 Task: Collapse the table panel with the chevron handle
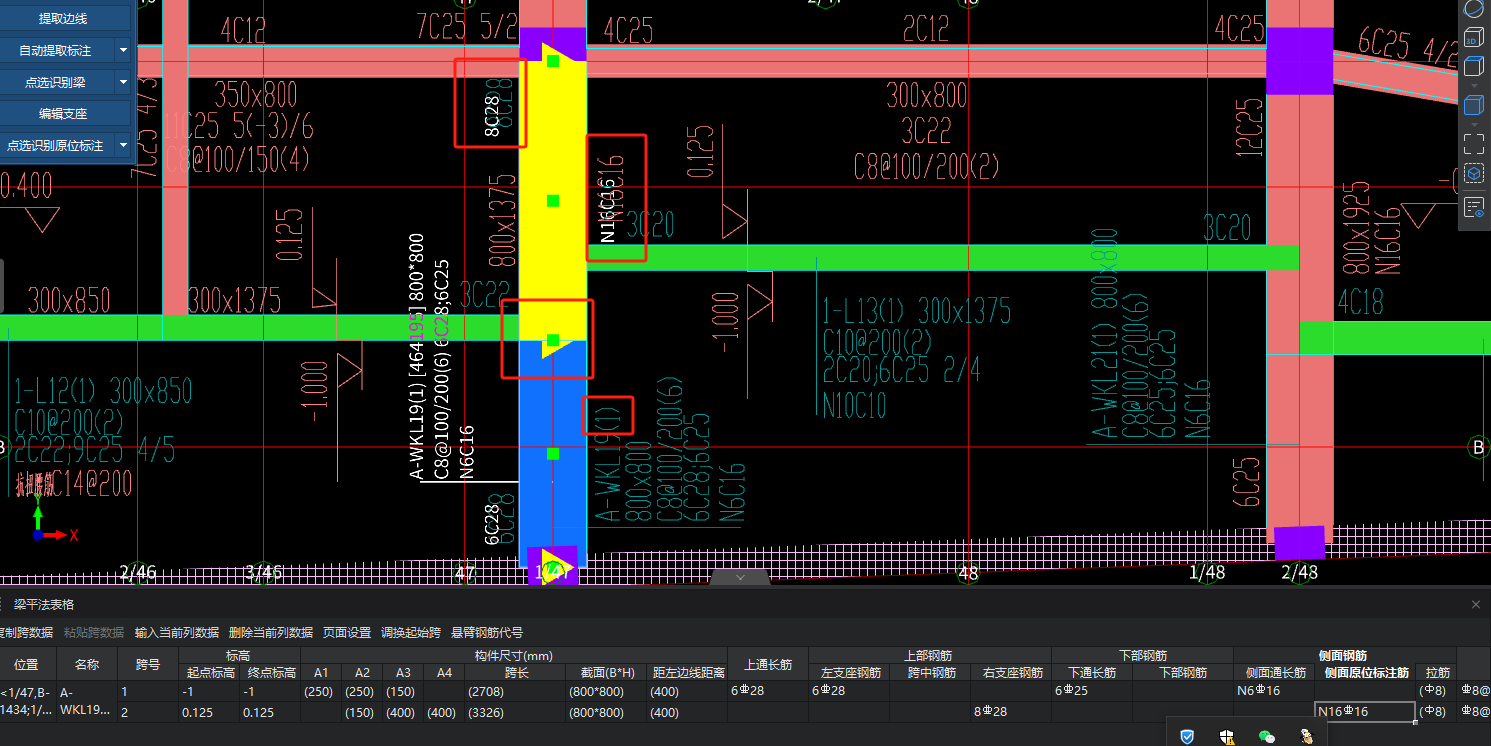tap(740, 577)
